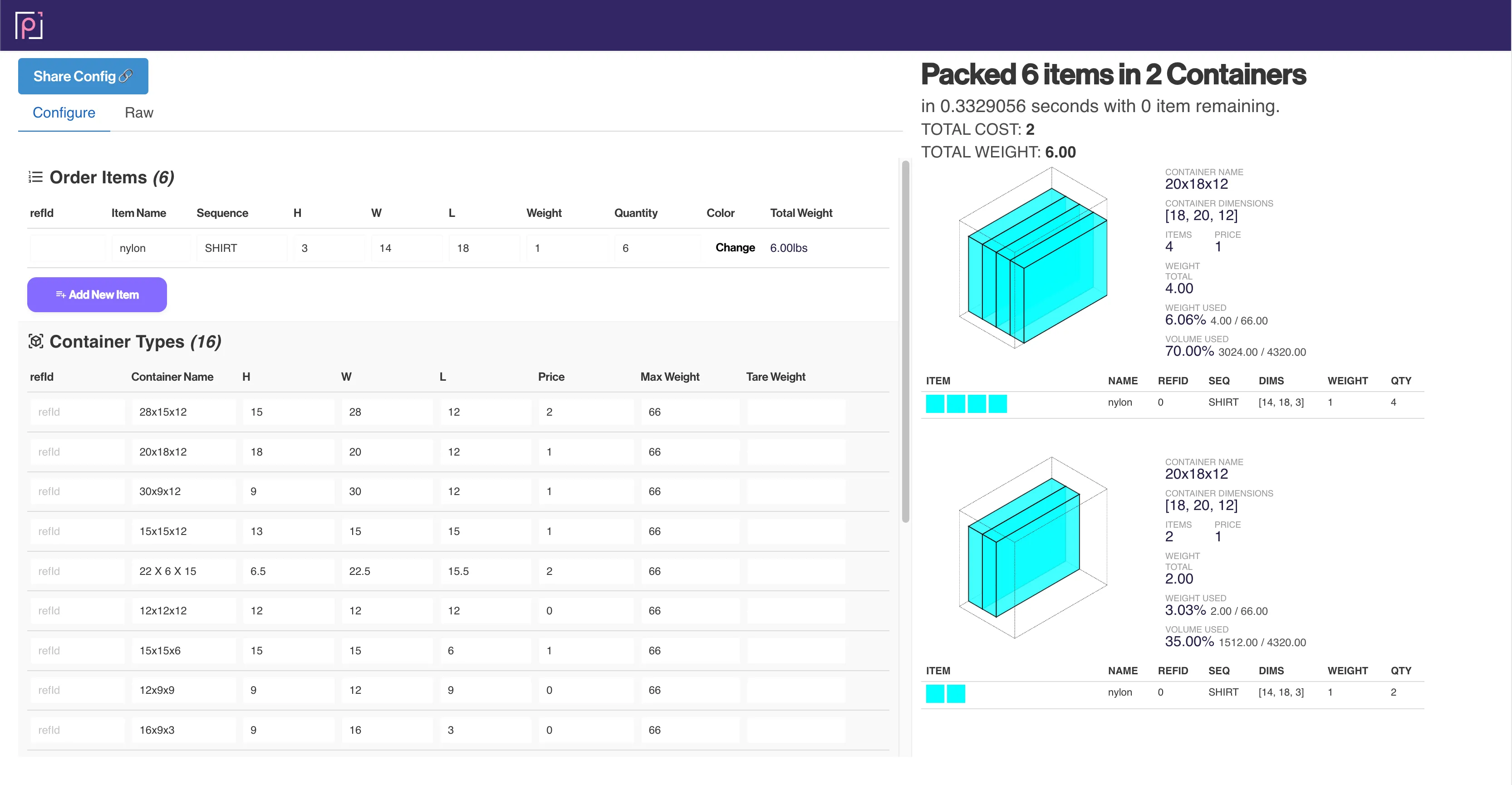Click the 12x9x9 container name field
Image resolution: width=1512 pixels, height=785 pixels.
pos(184,690)
